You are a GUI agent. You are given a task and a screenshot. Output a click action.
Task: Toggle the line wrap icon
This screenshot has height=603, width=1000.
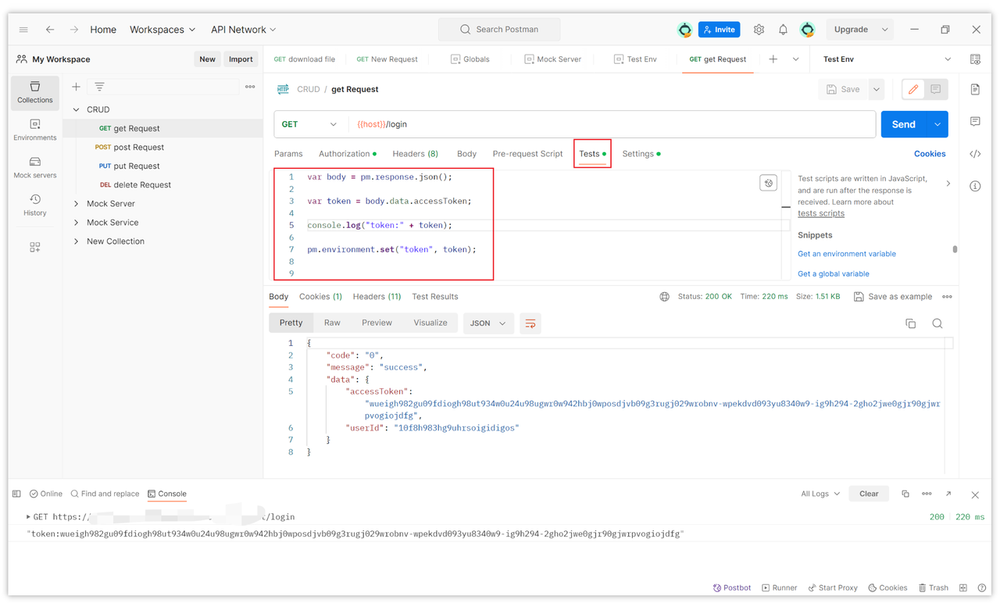coord(530,323)
